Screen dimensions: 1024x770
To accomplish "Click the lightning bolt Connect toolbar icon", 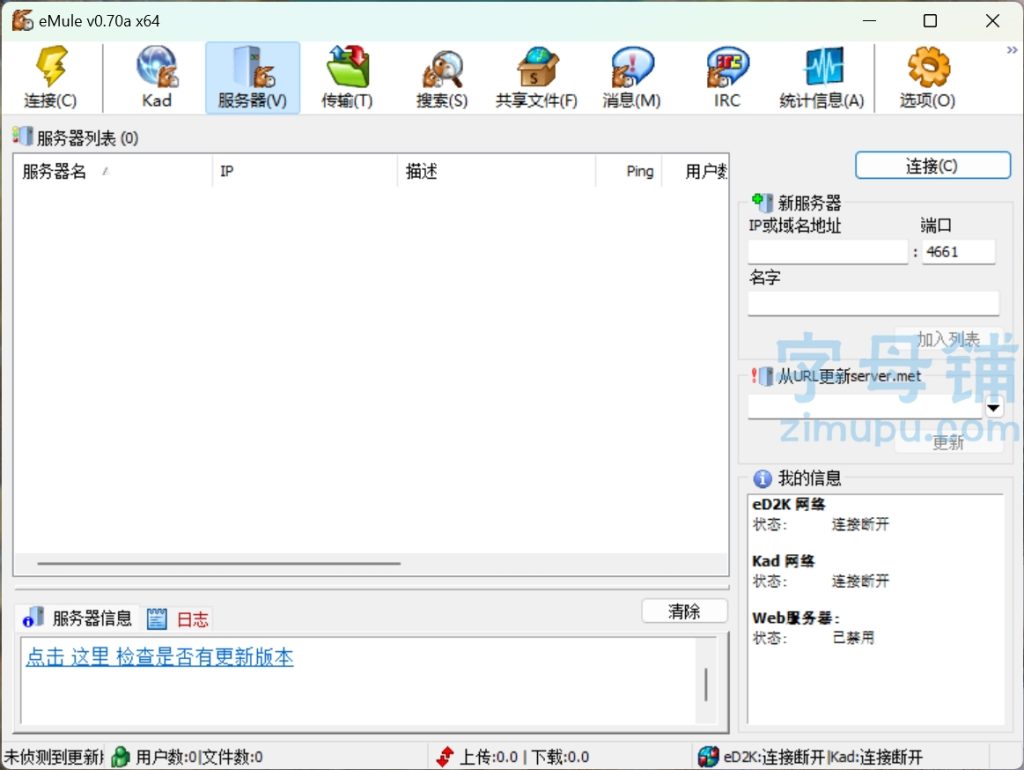I will (x=51, y=78).
